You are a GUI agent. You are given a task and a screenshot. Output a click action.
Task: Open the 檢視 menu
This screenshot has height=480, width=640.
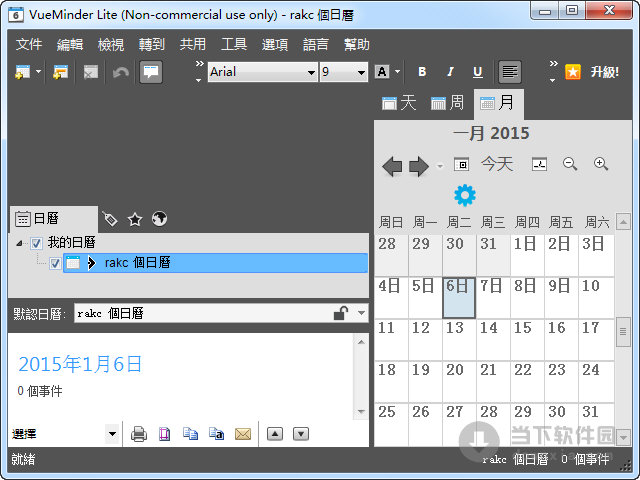pos(111,44)
